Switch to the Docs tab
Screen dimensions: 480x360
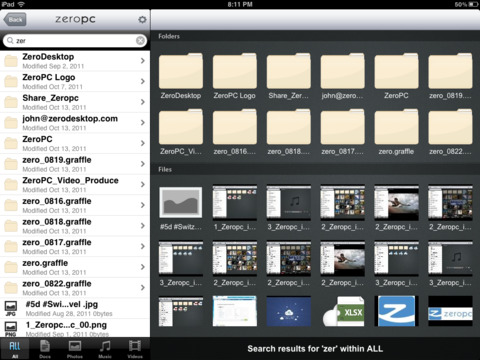(x=45, y=349)
